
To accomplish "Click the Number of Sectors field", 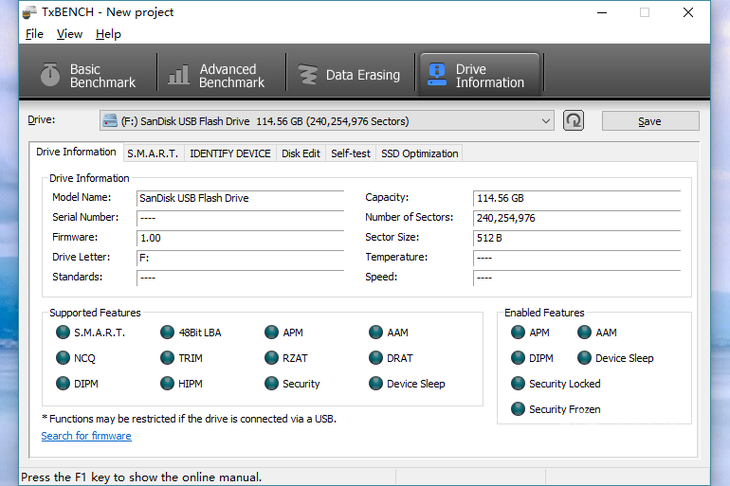I will (577, 218).
